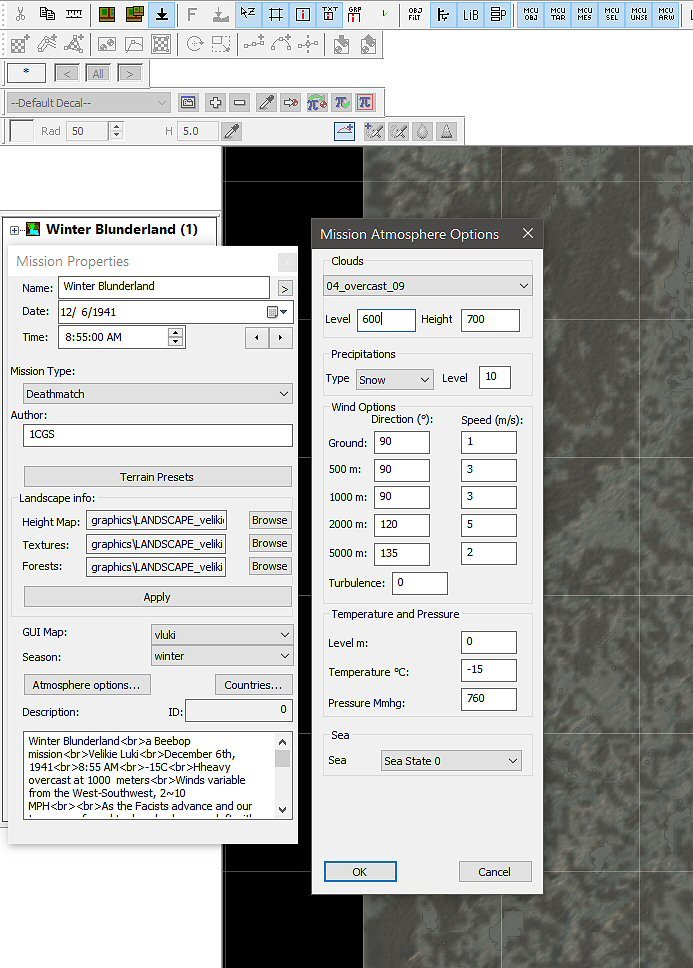Click the Temperature °C input field
Viewport: 693px width, 968px height.
489,670
